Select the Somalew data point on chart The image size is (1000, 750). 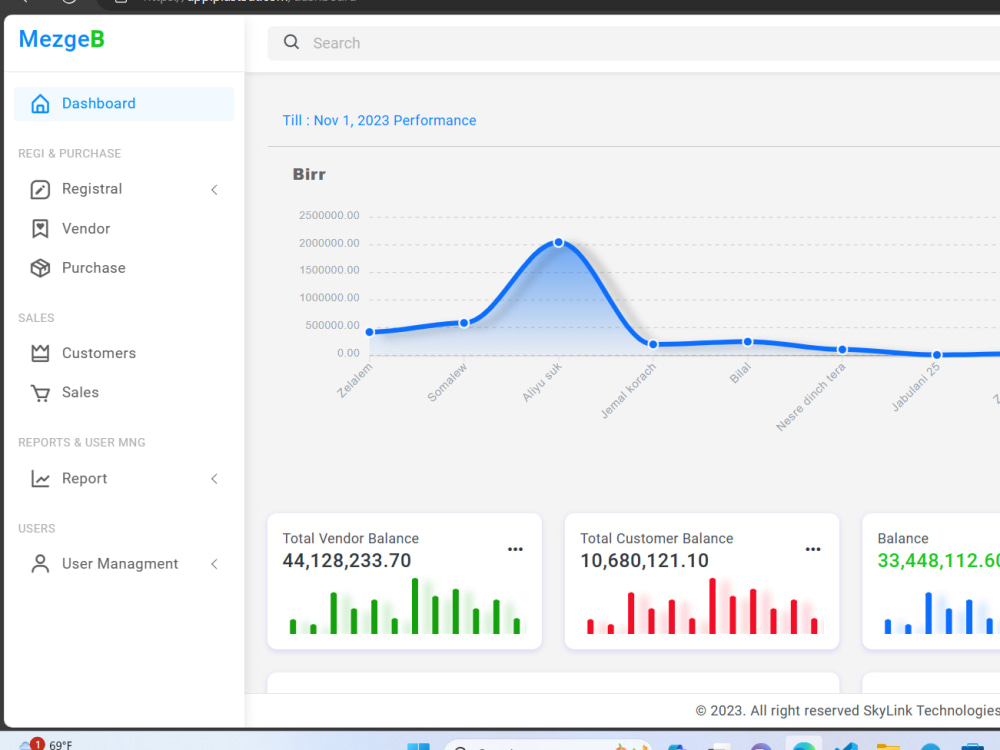[464, 323]
